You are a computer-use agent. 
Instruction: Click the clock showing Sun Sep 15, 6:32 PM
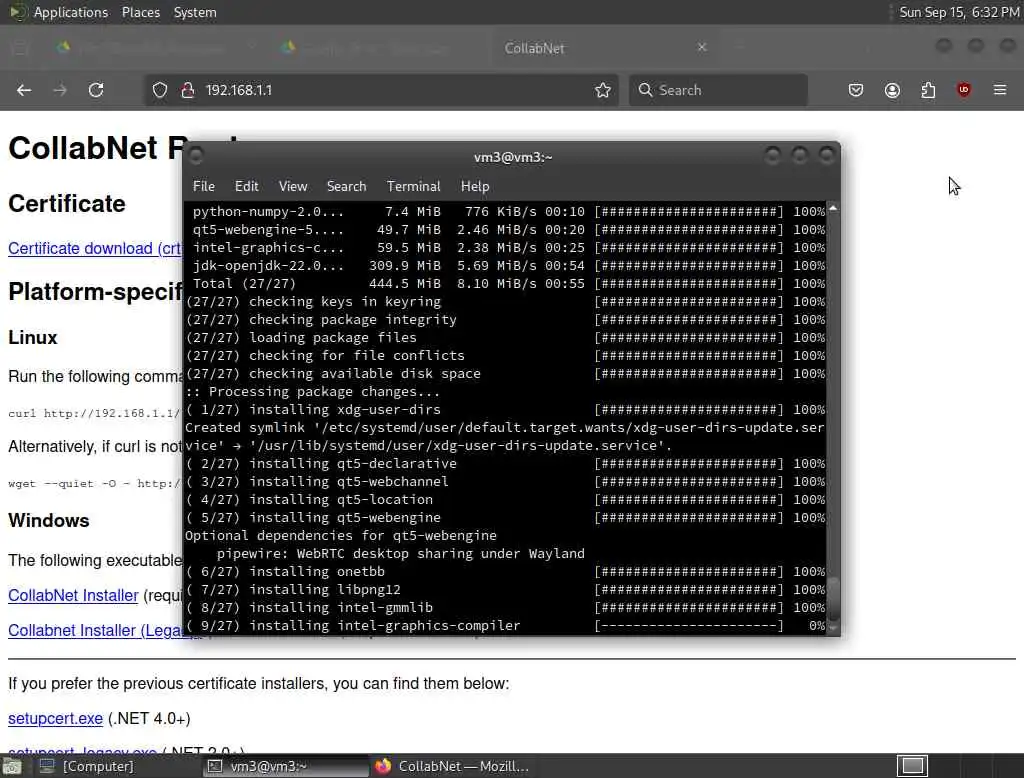coord(959,12)
